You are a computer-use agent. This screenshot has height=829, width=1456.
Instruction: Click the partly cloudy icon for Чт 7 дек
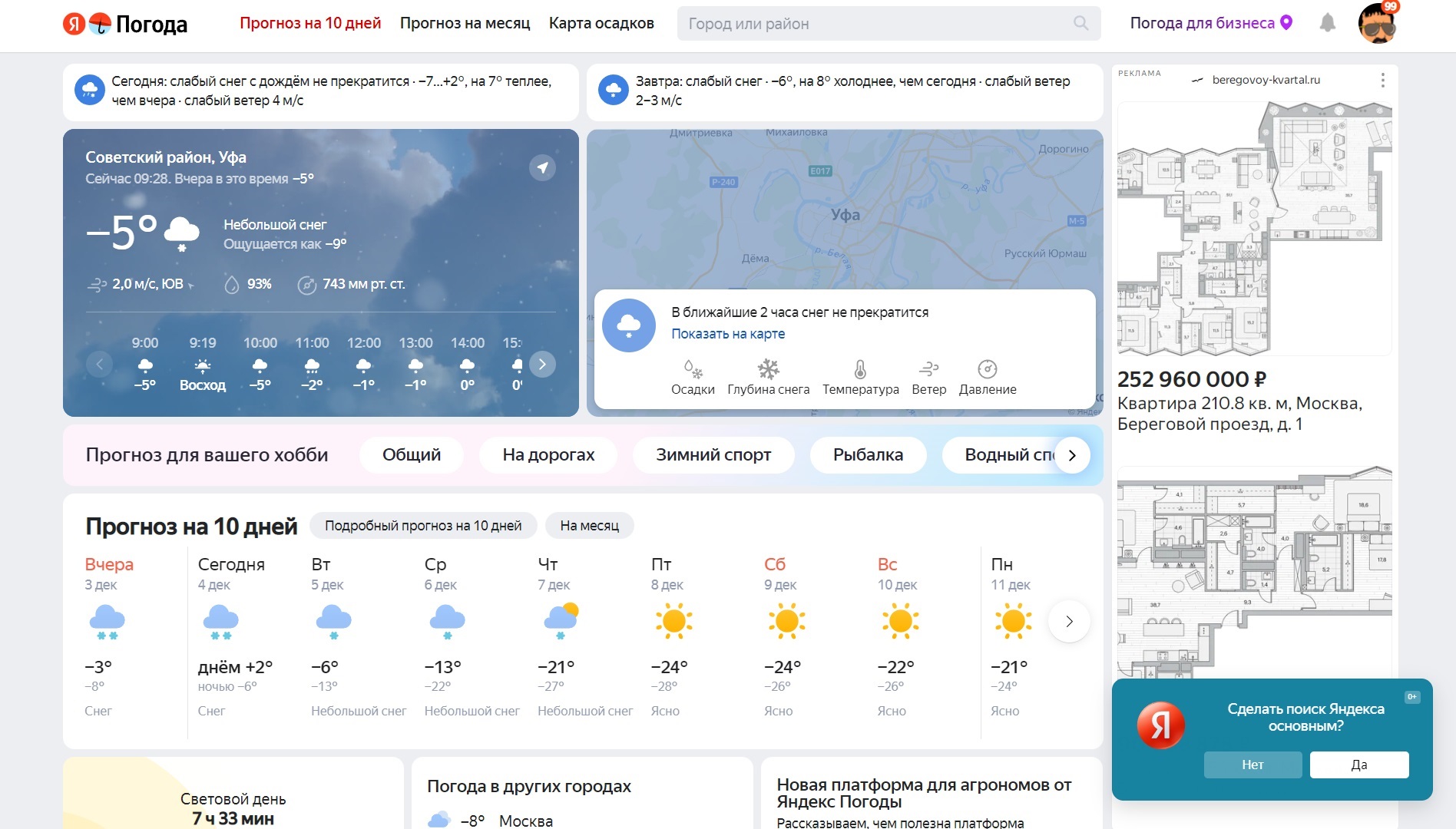[561, 621]
